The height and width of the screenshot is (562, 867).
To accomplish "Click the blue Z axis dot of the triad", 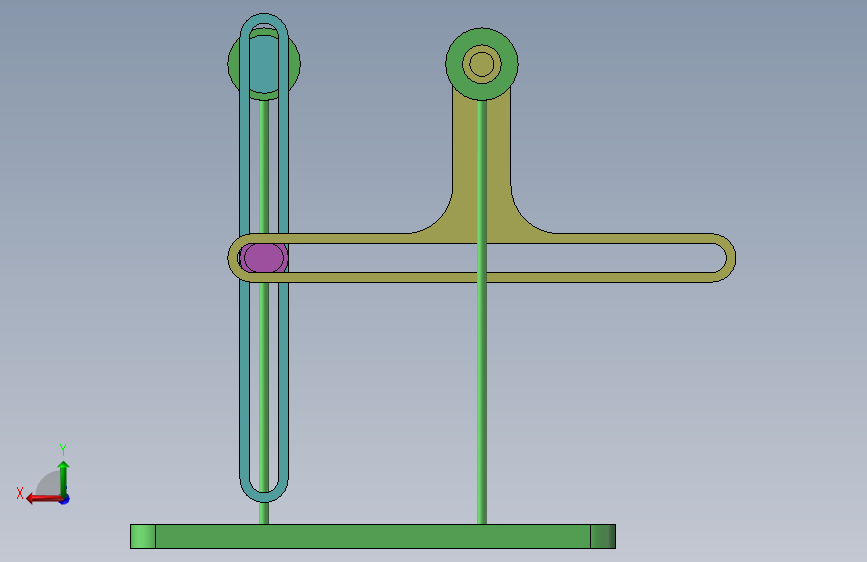I will [65, 500].
